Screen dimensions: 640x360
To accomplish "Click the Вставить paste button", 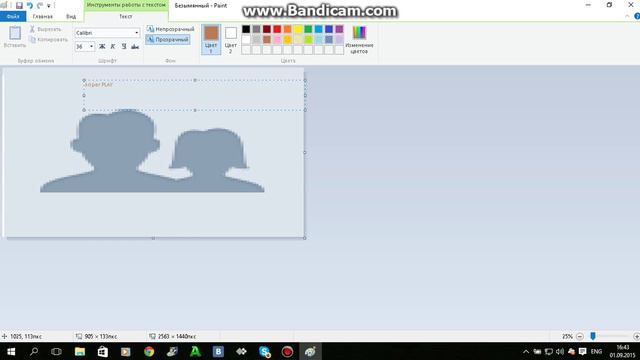I will pos(15,36).
